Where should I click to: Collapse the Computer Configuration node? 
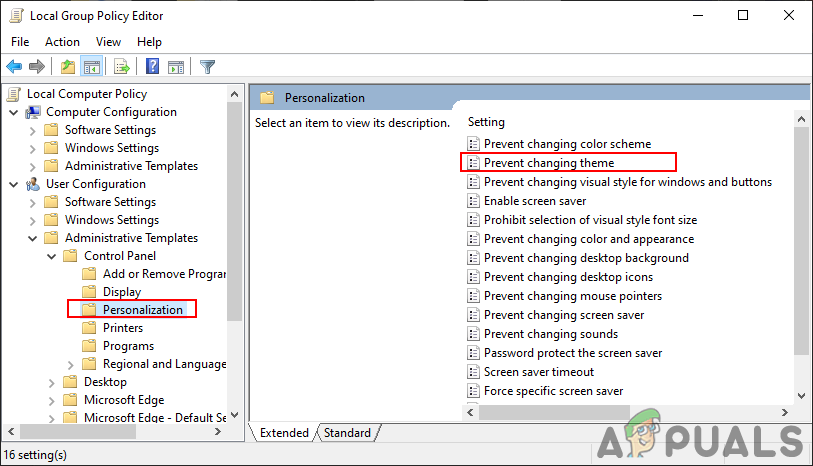pos(14,112)
